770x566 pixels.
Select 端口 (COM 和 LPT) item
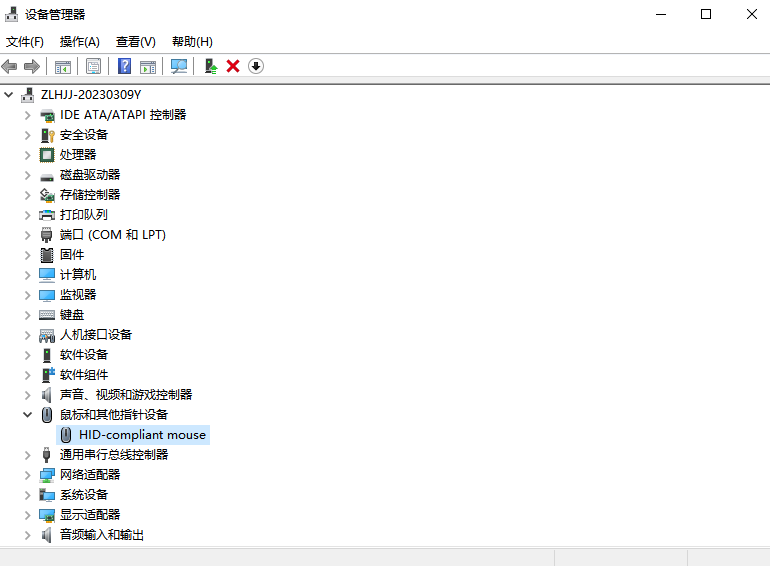coord(112,235)
